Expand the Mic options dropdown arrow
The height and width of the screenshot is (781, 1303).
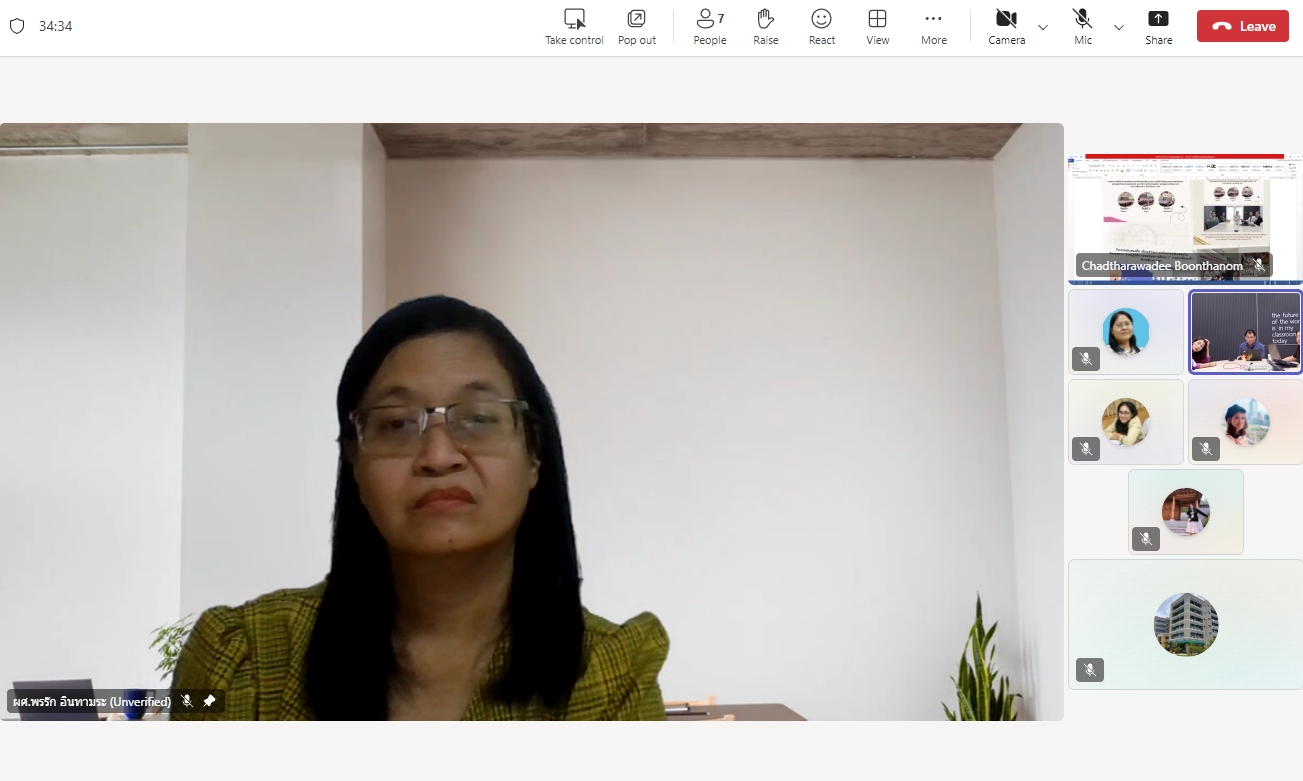coord(1119,27)
